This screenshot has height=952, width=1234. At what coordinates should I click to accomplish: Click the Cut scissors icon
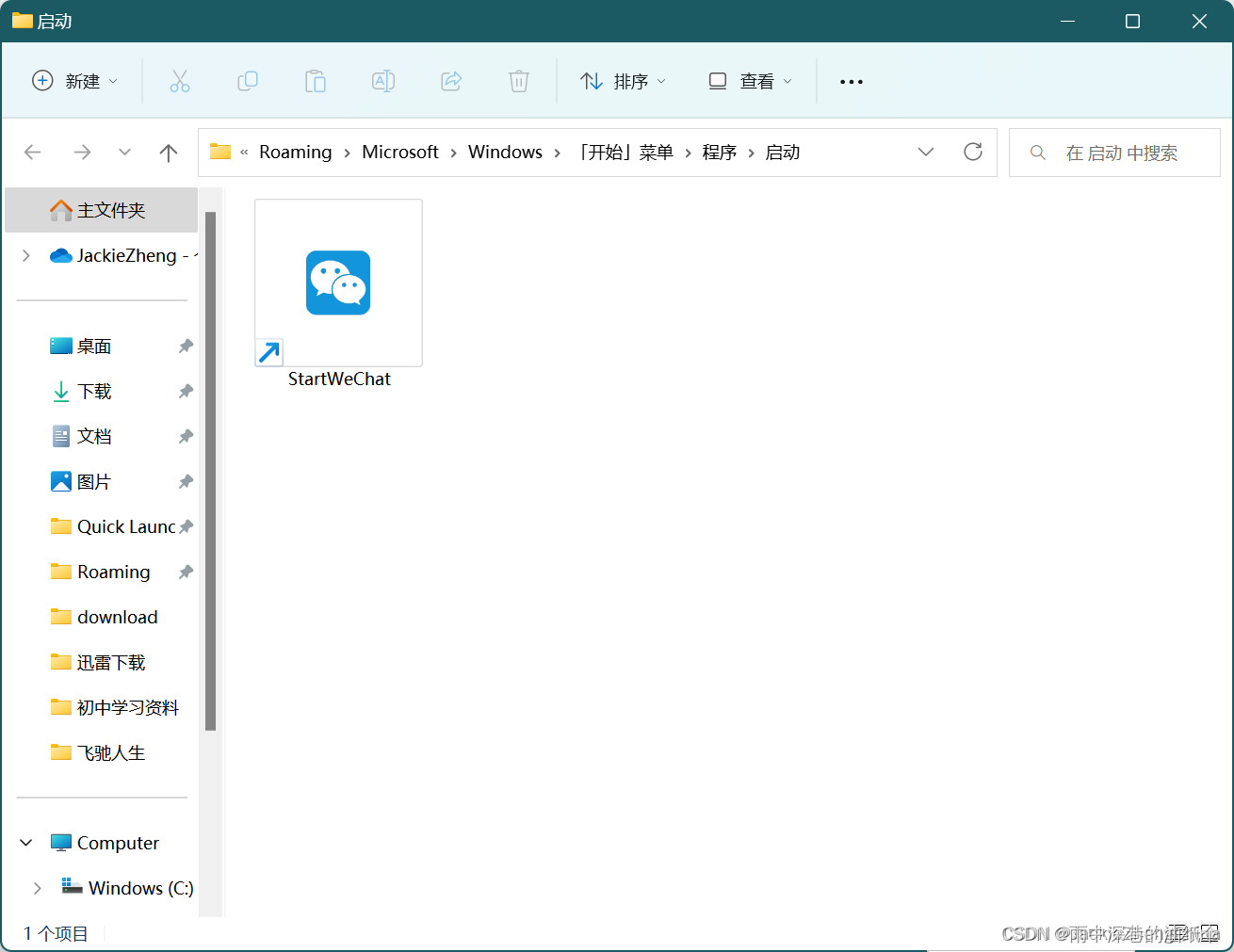click(180, 81)
